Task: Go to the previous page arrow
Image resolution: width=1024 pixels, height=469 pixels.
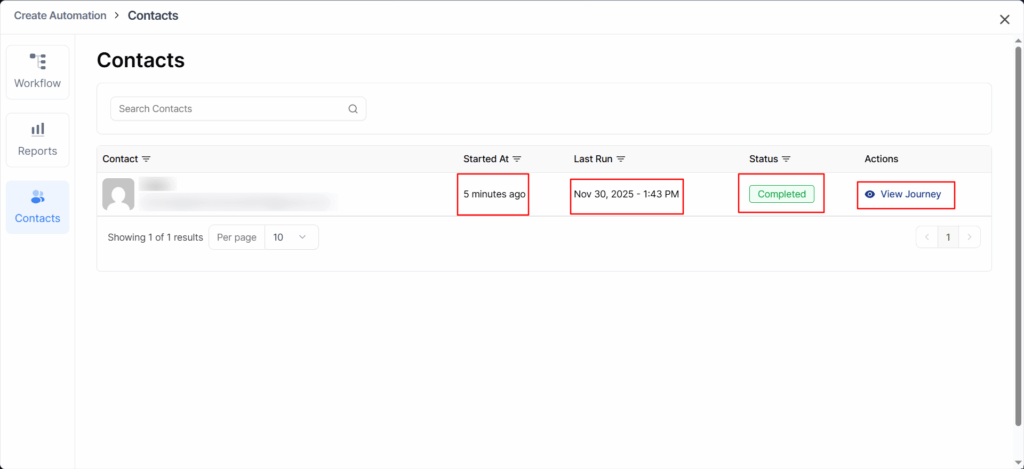Action: coord(926,237)
